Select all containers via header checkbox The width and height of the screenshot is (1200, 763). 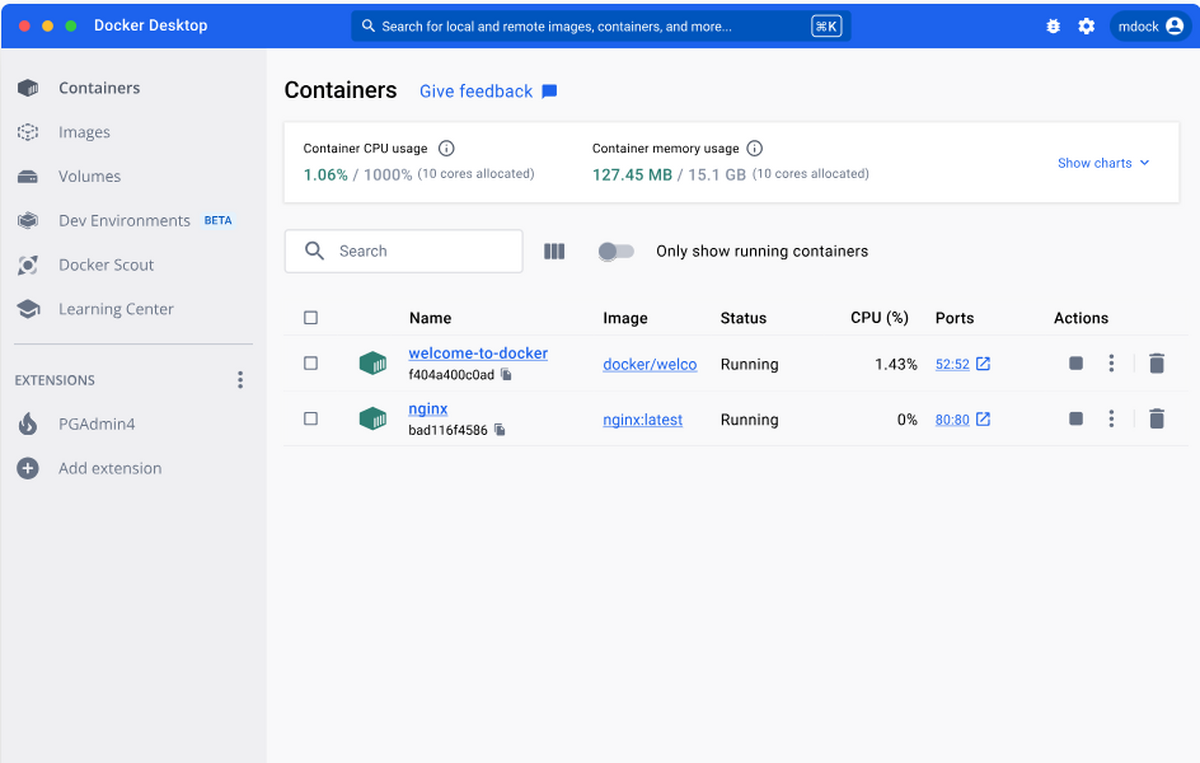(x=310, y=317)
